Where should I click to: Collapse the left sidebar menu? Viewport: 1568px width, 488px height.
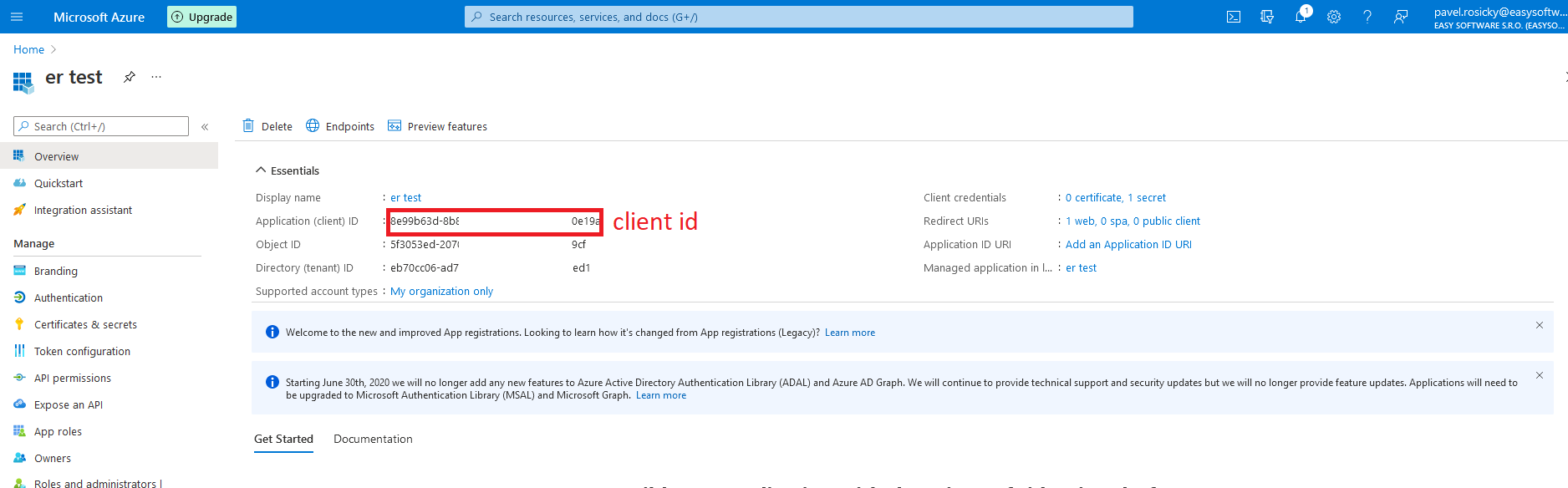click(205, 127)
